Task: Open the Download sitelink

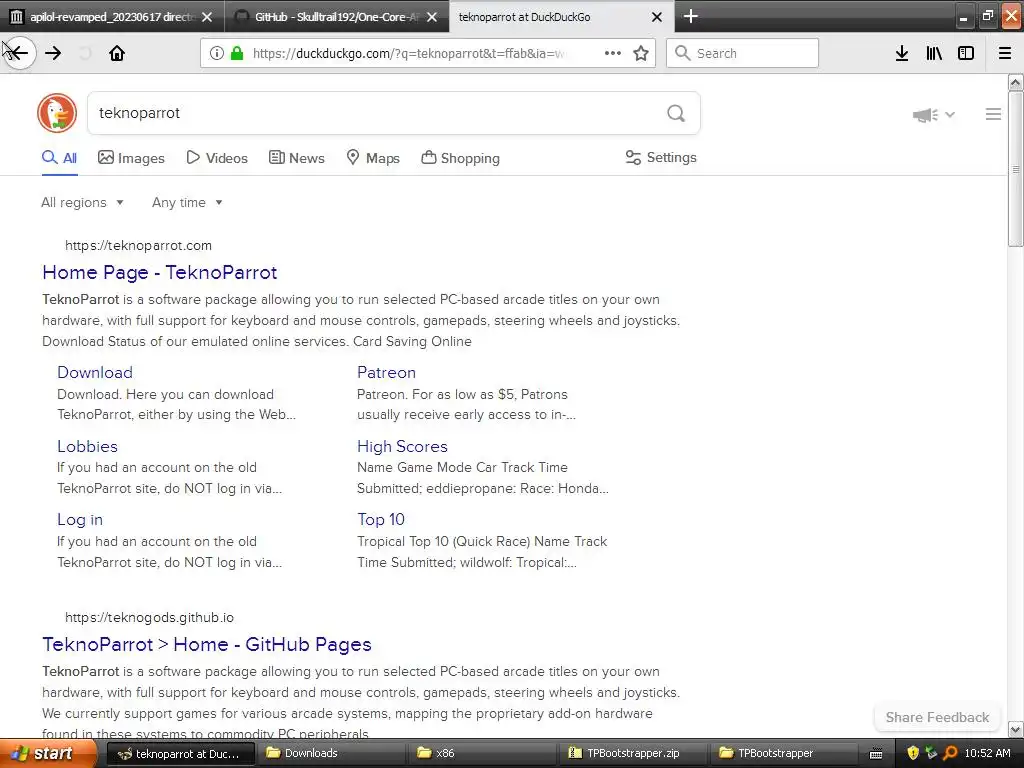Action: [x=95, y=372]
